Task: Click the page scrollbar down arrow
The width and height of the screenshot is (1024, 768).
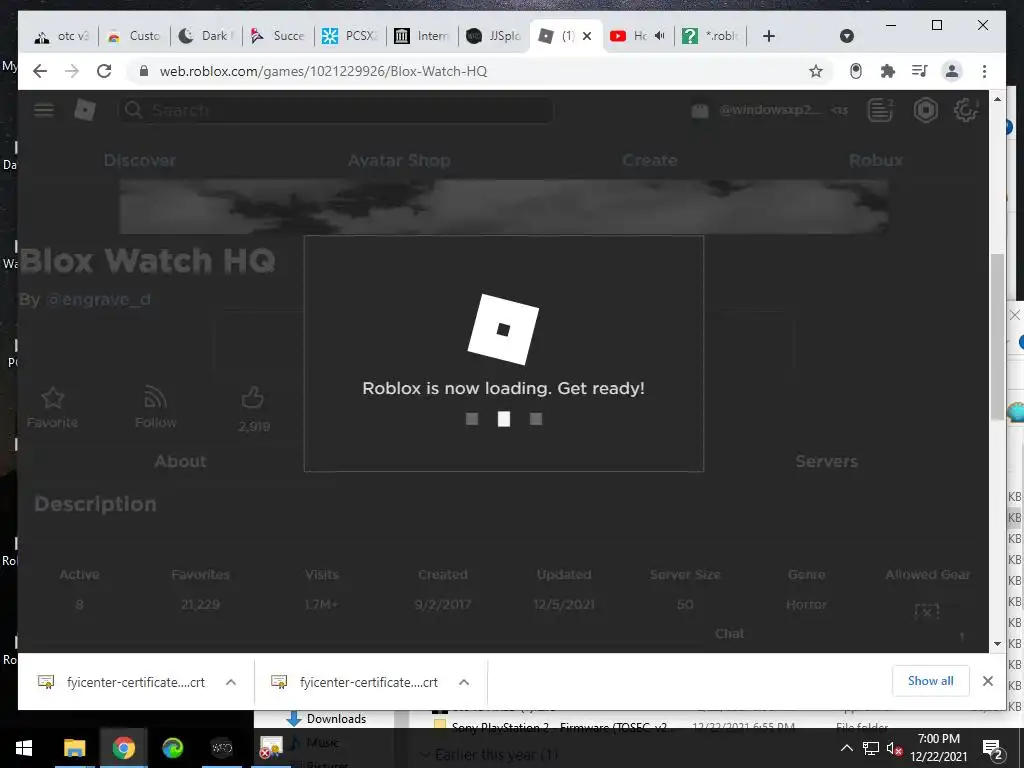Action: [997, 644]
